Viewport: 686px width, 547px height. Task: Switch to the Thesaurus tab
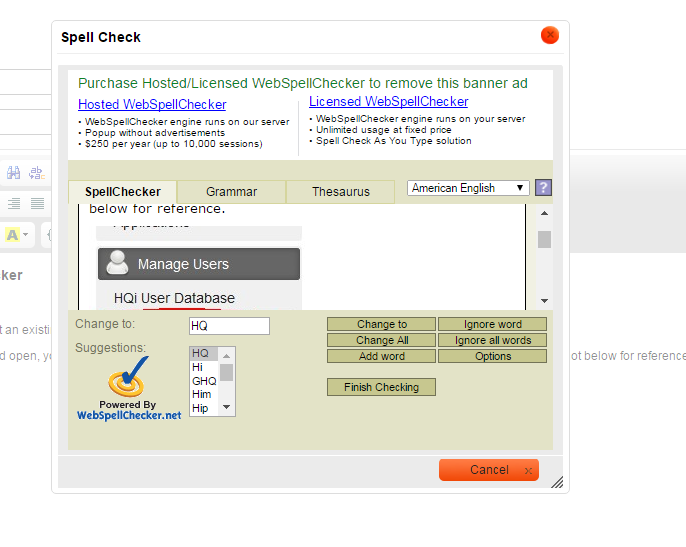pyautogui.click(x=340, y=192)
